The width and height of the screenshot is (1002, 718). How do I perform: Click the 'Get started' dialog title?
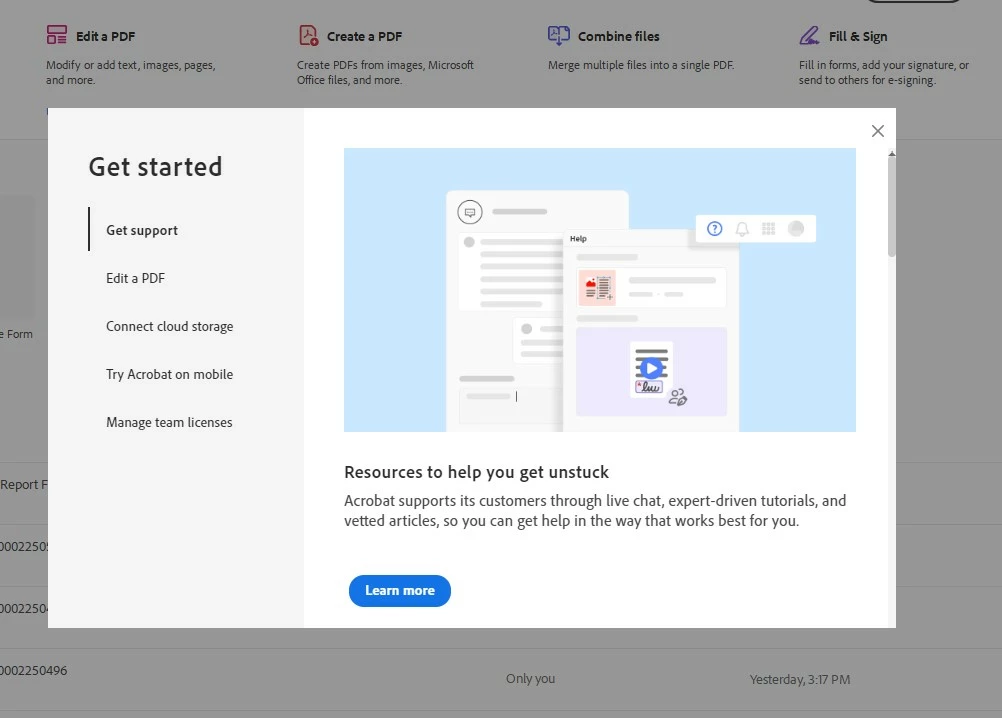tap(155, 167)
